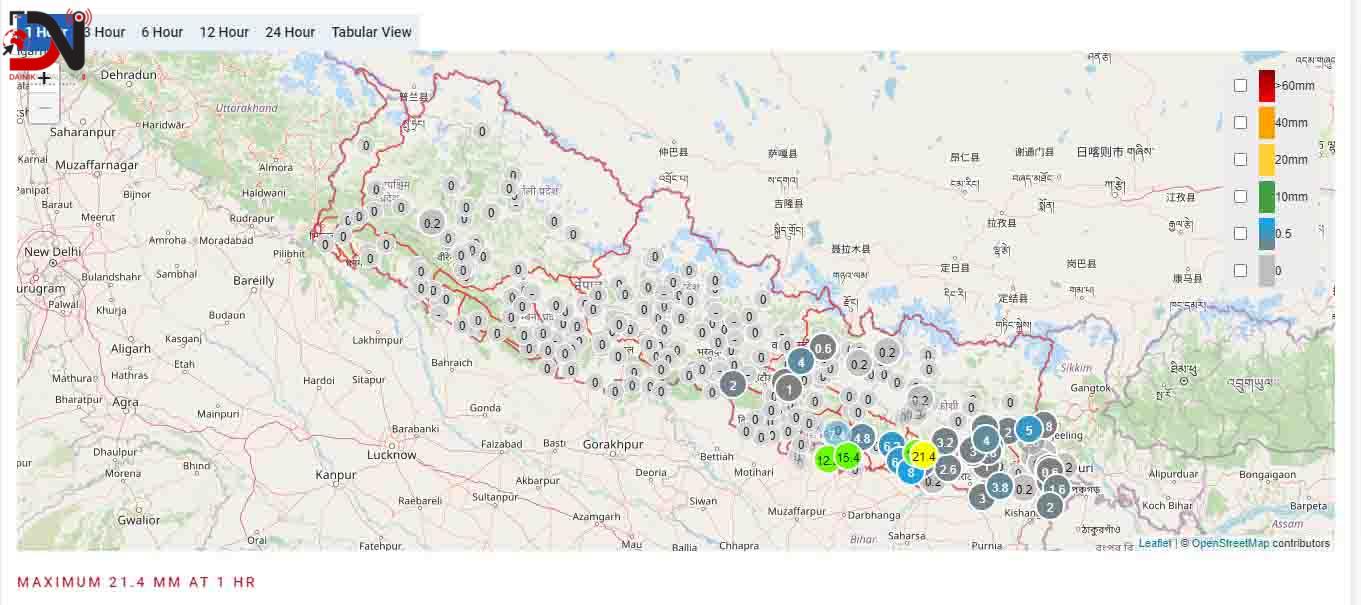Image resolution: width=1361 pixels, height=605 pixels.
Task: Select the blue 3.8 marker near Kishanganj
Action: coord(998,487)
